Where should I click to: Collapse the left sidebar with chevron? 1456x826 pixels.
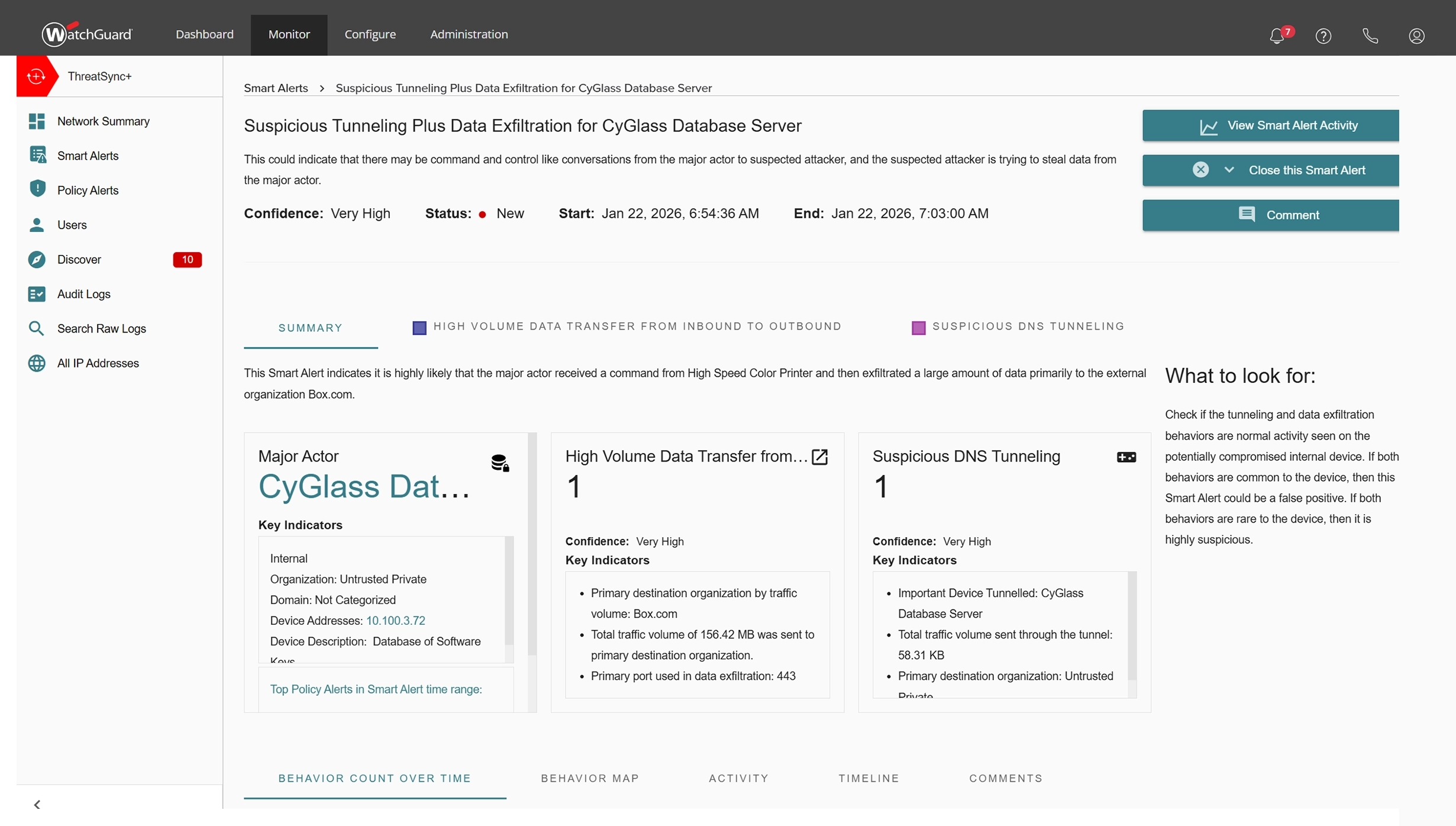click(37, 804)
